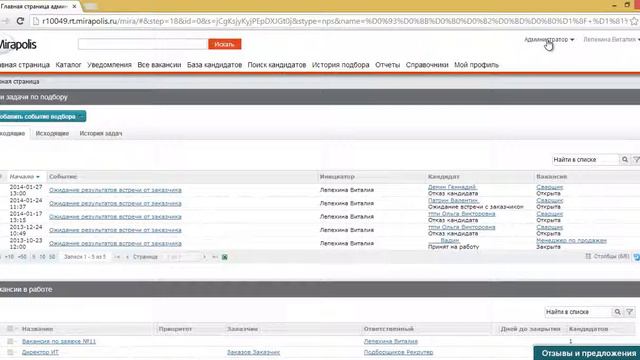Open the Отзывы и предложения feedback button

[587, 353]
